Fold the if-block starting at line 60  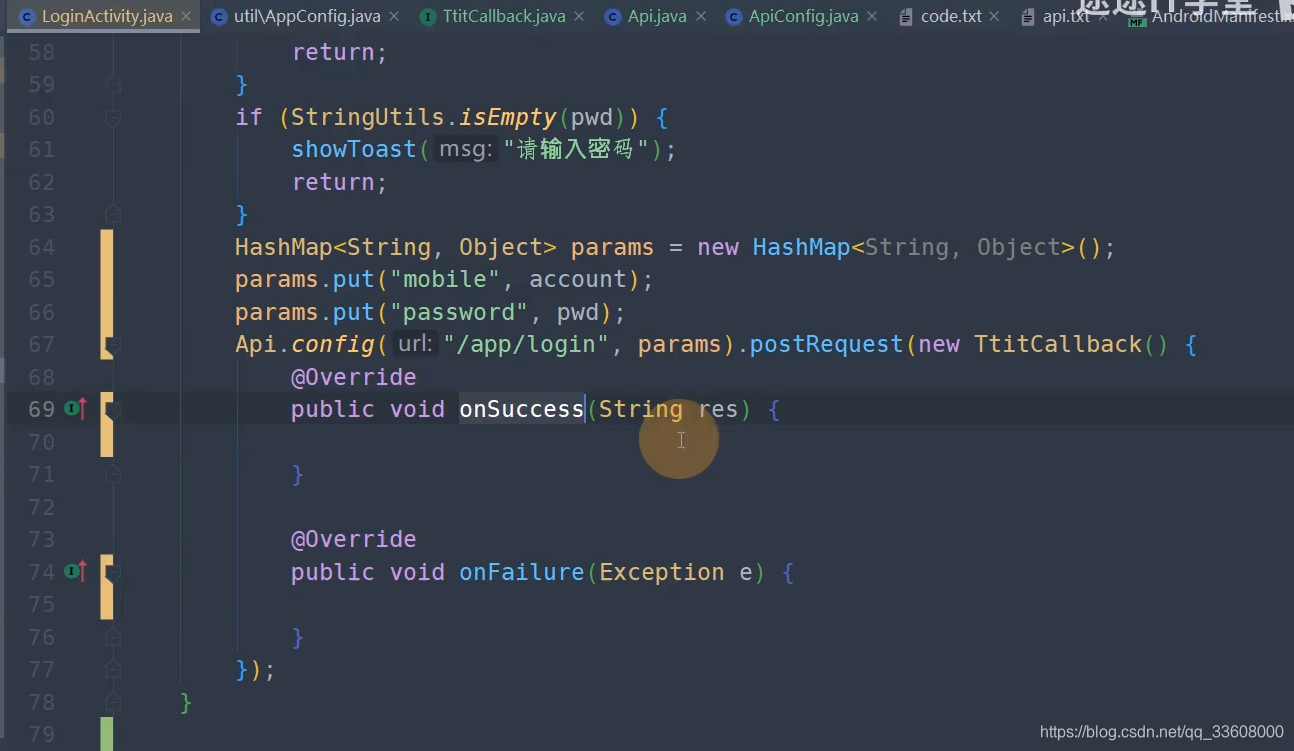point(113,118)
